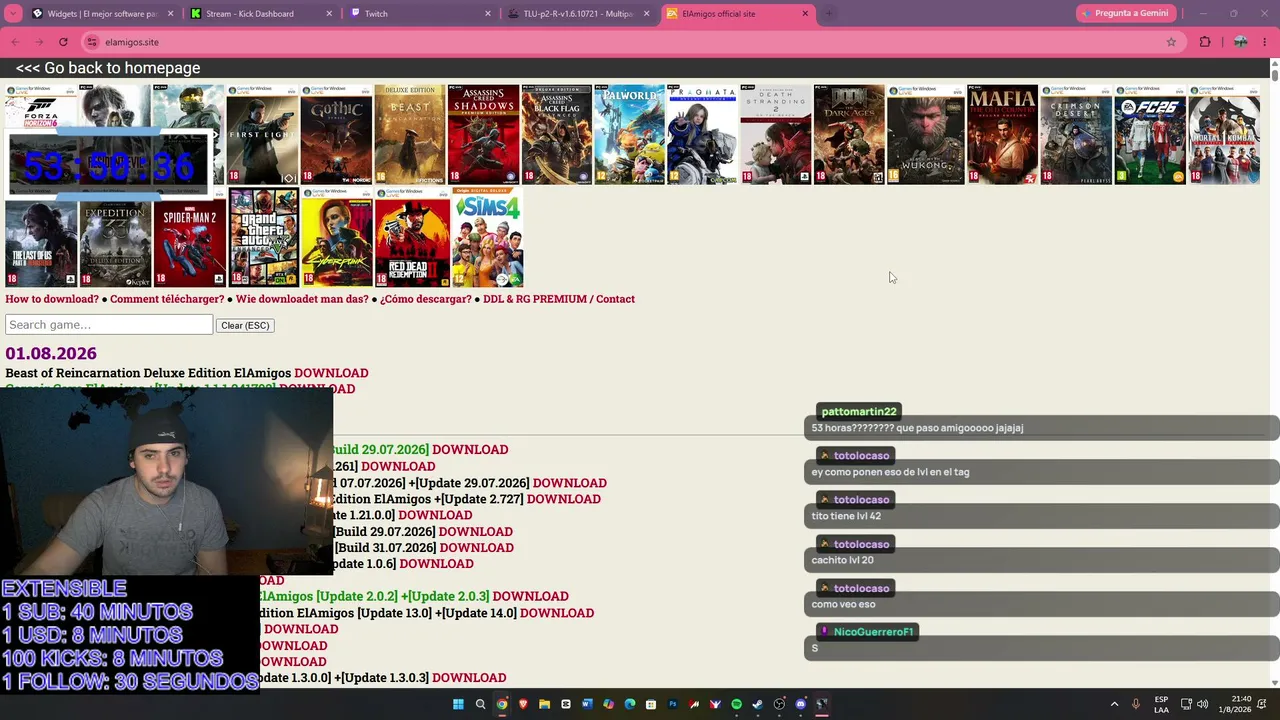View site information for elamigos.site

92,42
